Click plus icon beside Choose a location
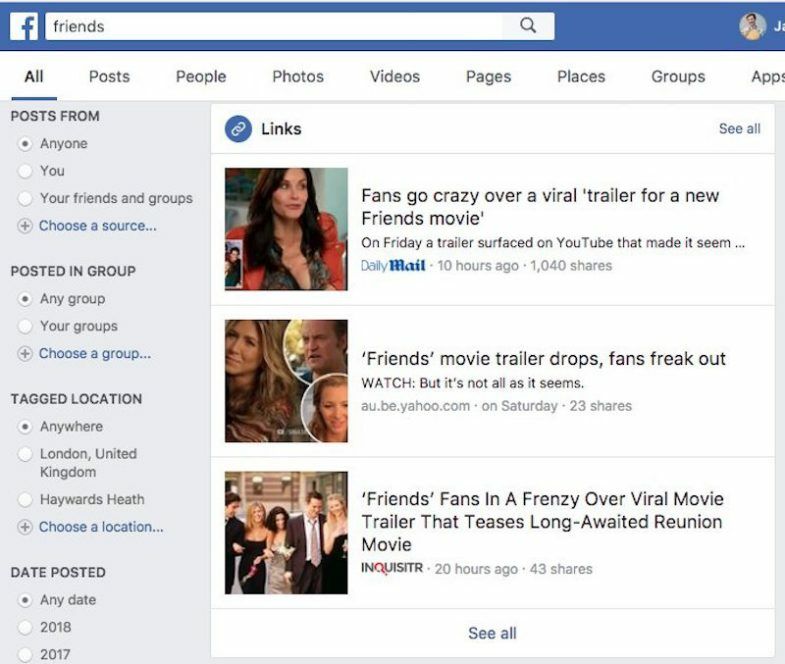The width and height of the screenshot is (785, 664). 25,527
